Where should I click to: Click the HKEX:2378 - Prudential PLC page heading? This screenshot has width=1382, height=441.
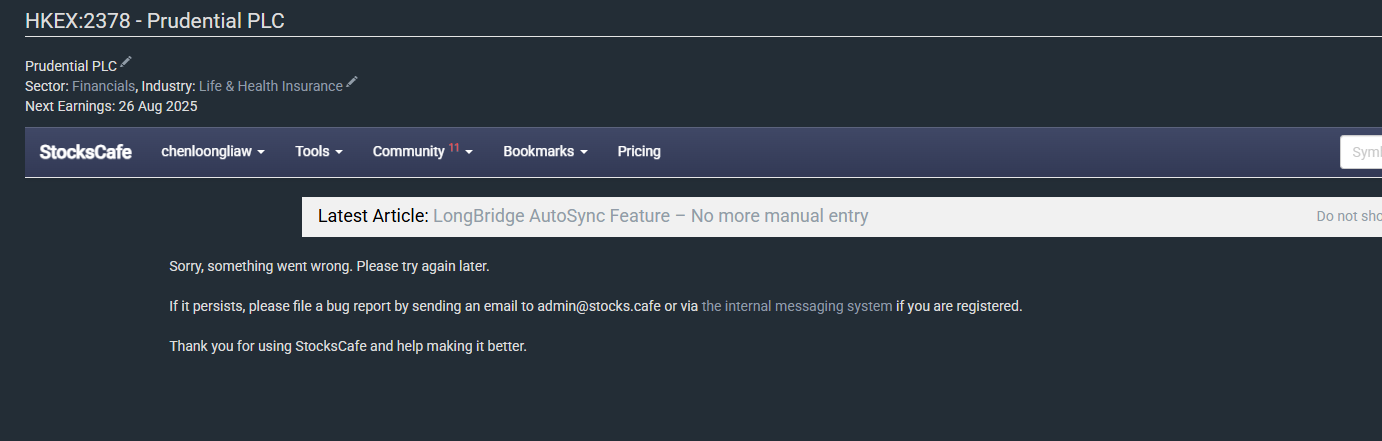coord(155,20)
